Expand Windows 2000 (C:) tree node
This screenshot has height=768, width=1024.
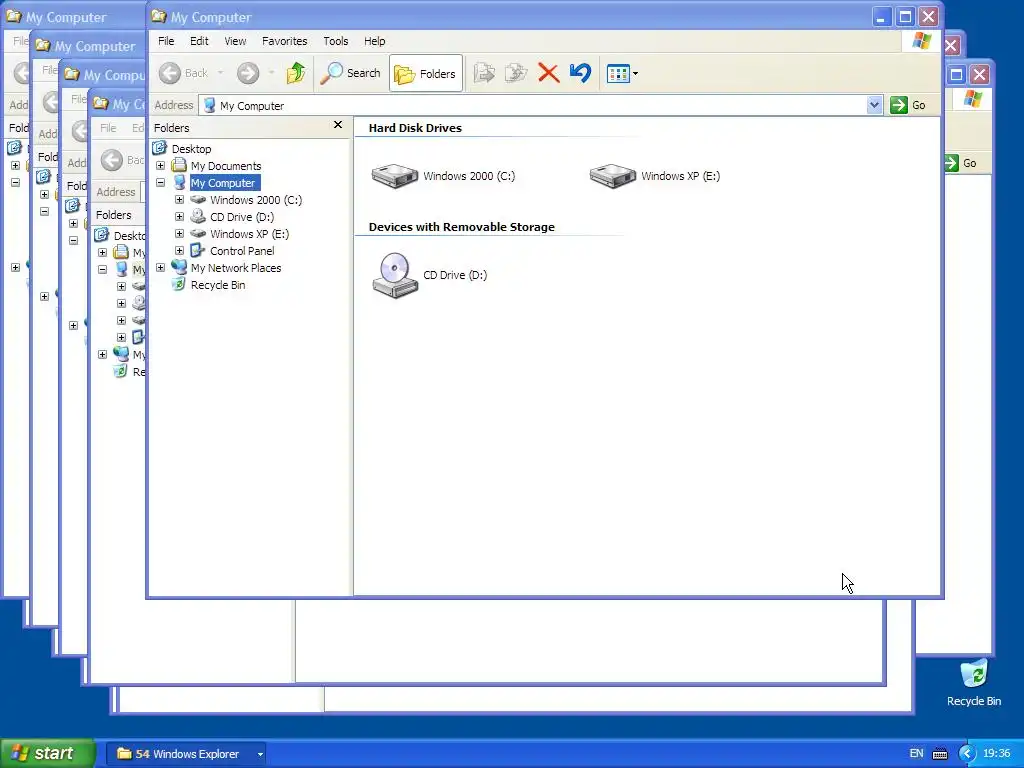click(x=180, y=200)
